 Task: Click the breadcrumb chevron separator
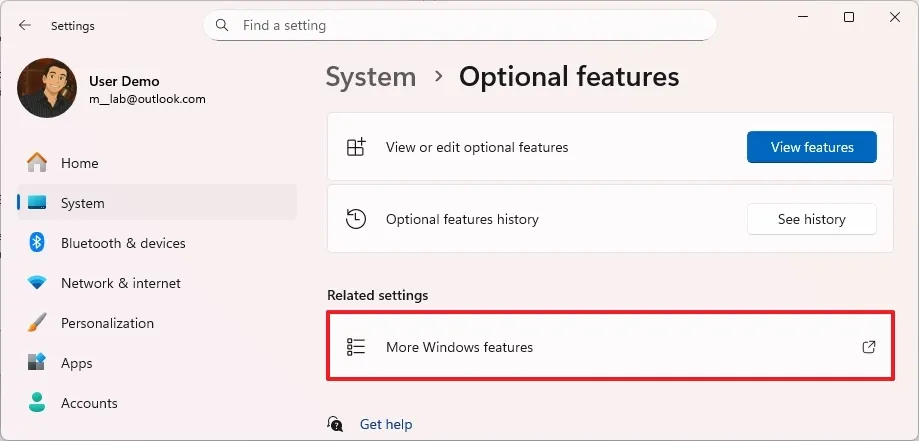point(438,76)
